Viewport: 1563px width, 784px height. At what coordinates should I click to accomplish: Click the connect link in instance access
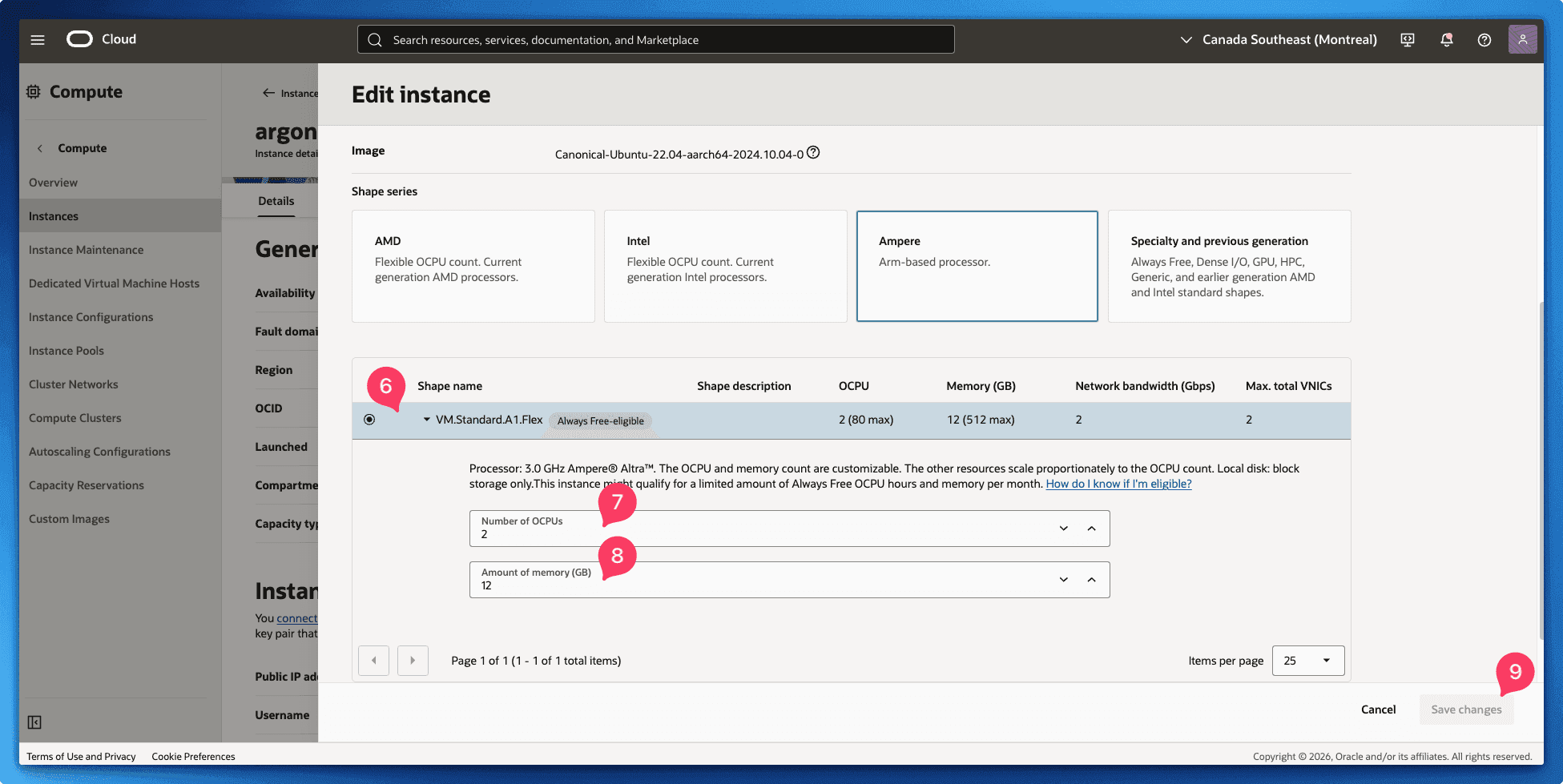click(297, 618)
